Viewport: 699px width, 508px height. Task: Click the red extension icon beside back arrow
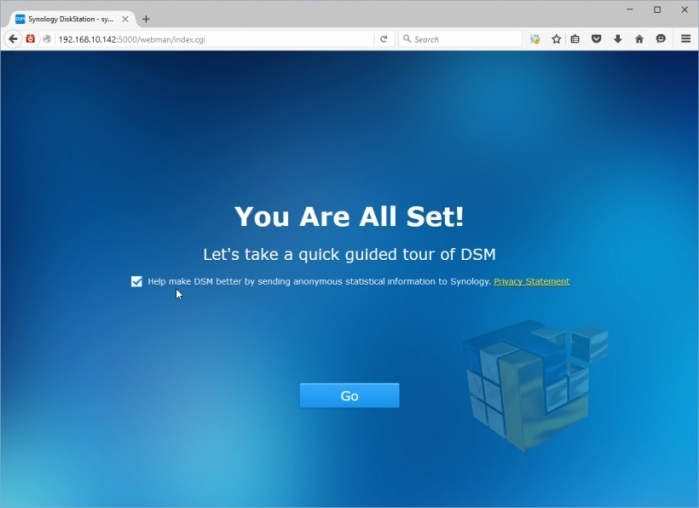tap(30, 39)
